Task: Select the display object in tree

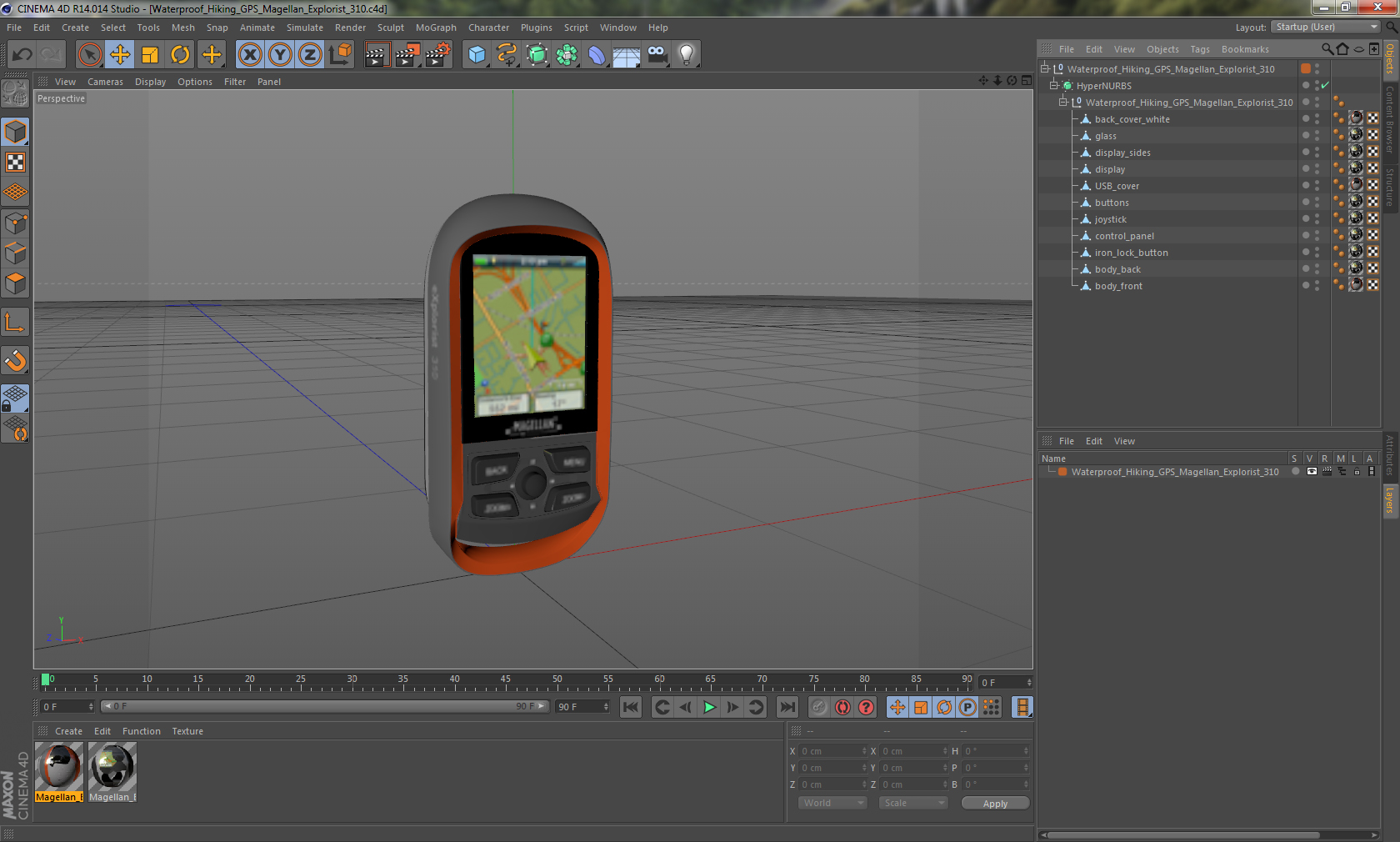Action: (1109, 169)
